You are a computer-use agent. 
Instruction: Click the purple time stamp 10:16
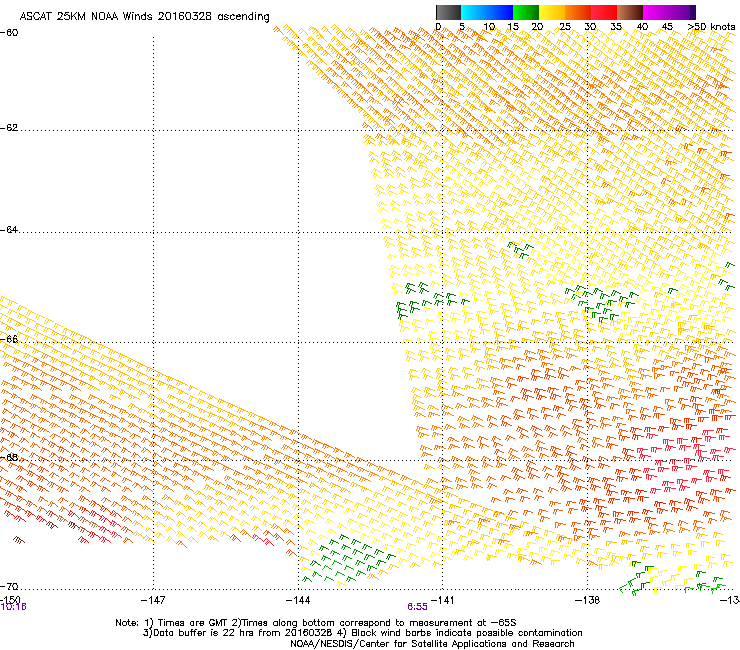(x=13, y=607)
